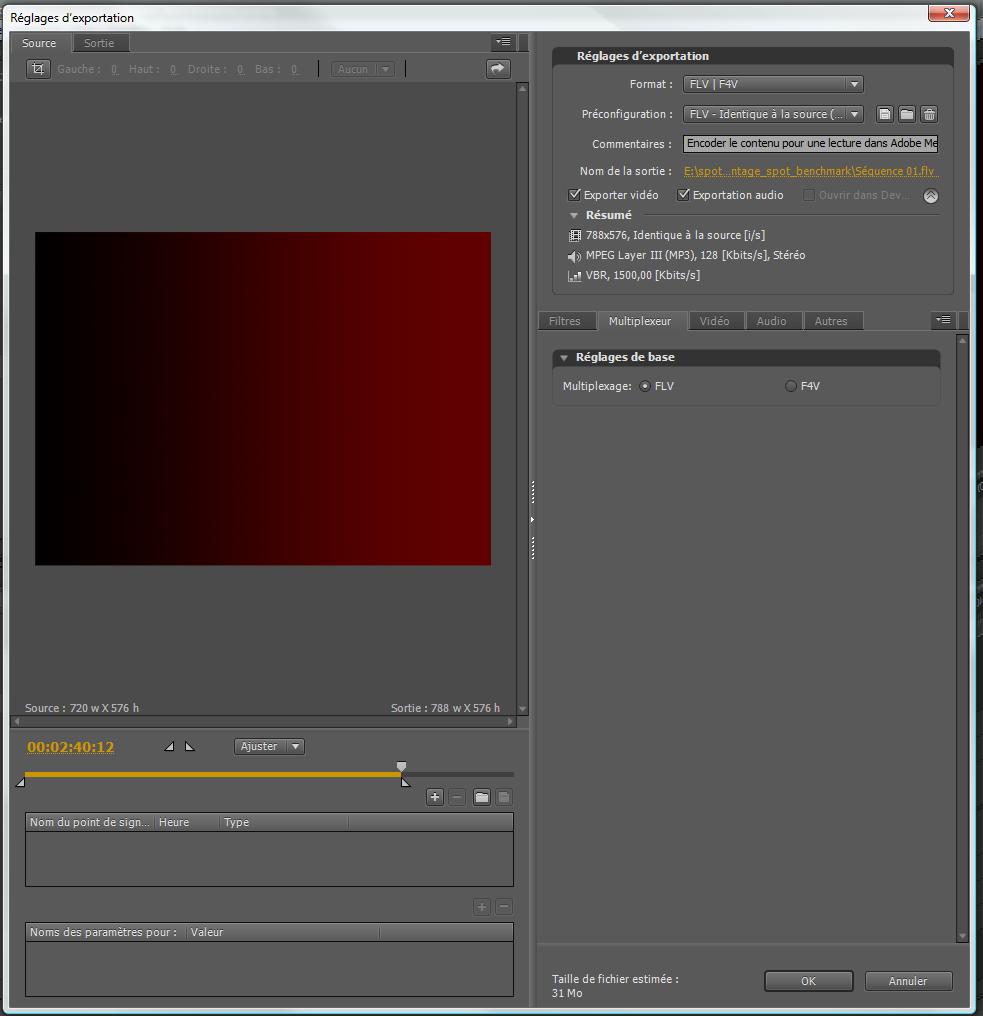983x1016 pixels.
Task: Open the Multiplexeur tab
Action: [x=640, y=321]
